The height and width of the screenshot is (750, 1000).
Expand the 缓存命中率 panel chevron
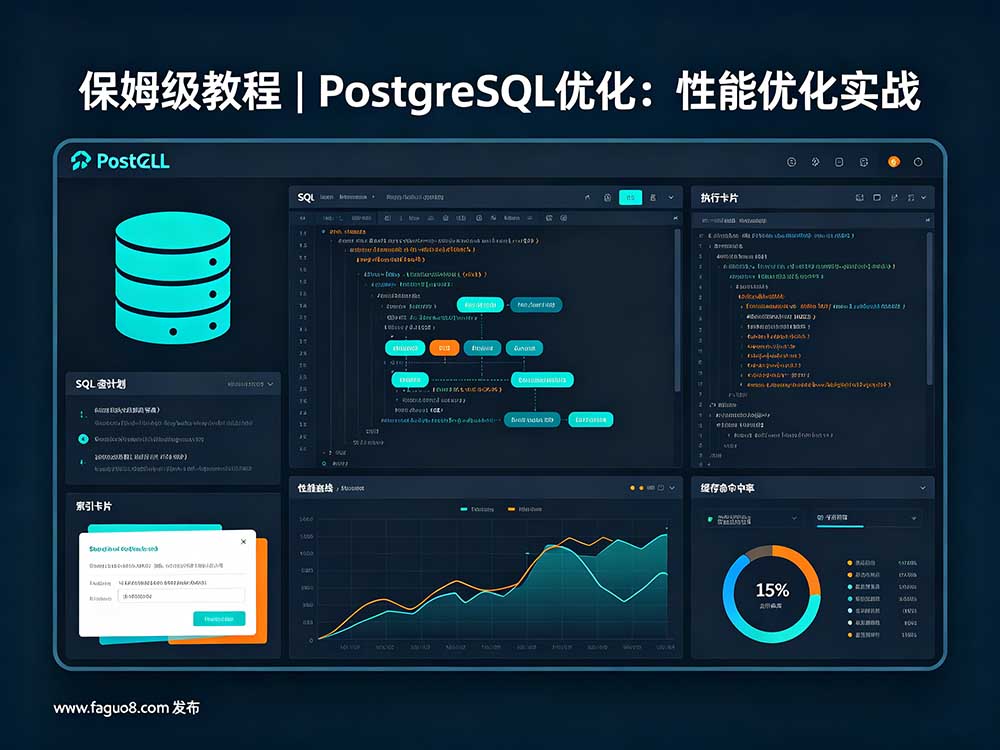point(923,488)
